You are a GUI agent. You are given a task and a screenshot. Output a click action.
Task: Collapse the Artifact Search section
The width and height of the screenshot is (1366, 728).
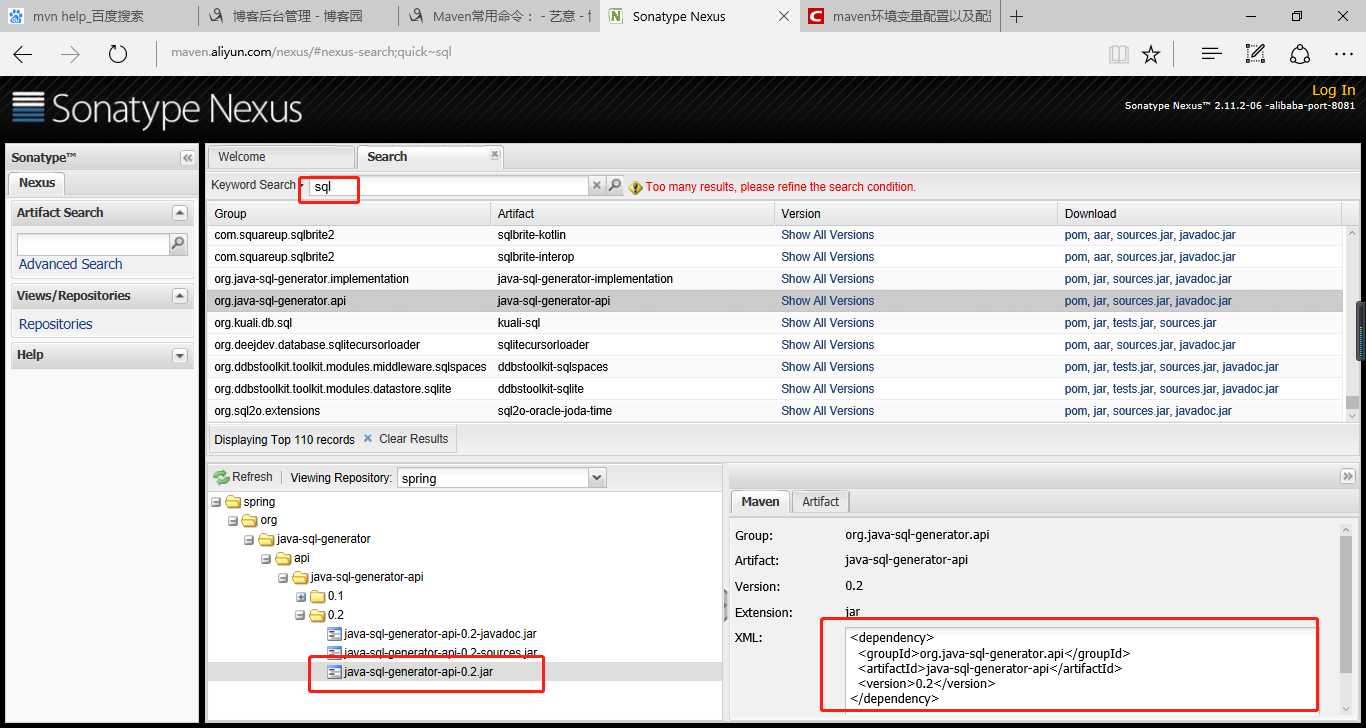pyautogui.click(x=180, y=212)
